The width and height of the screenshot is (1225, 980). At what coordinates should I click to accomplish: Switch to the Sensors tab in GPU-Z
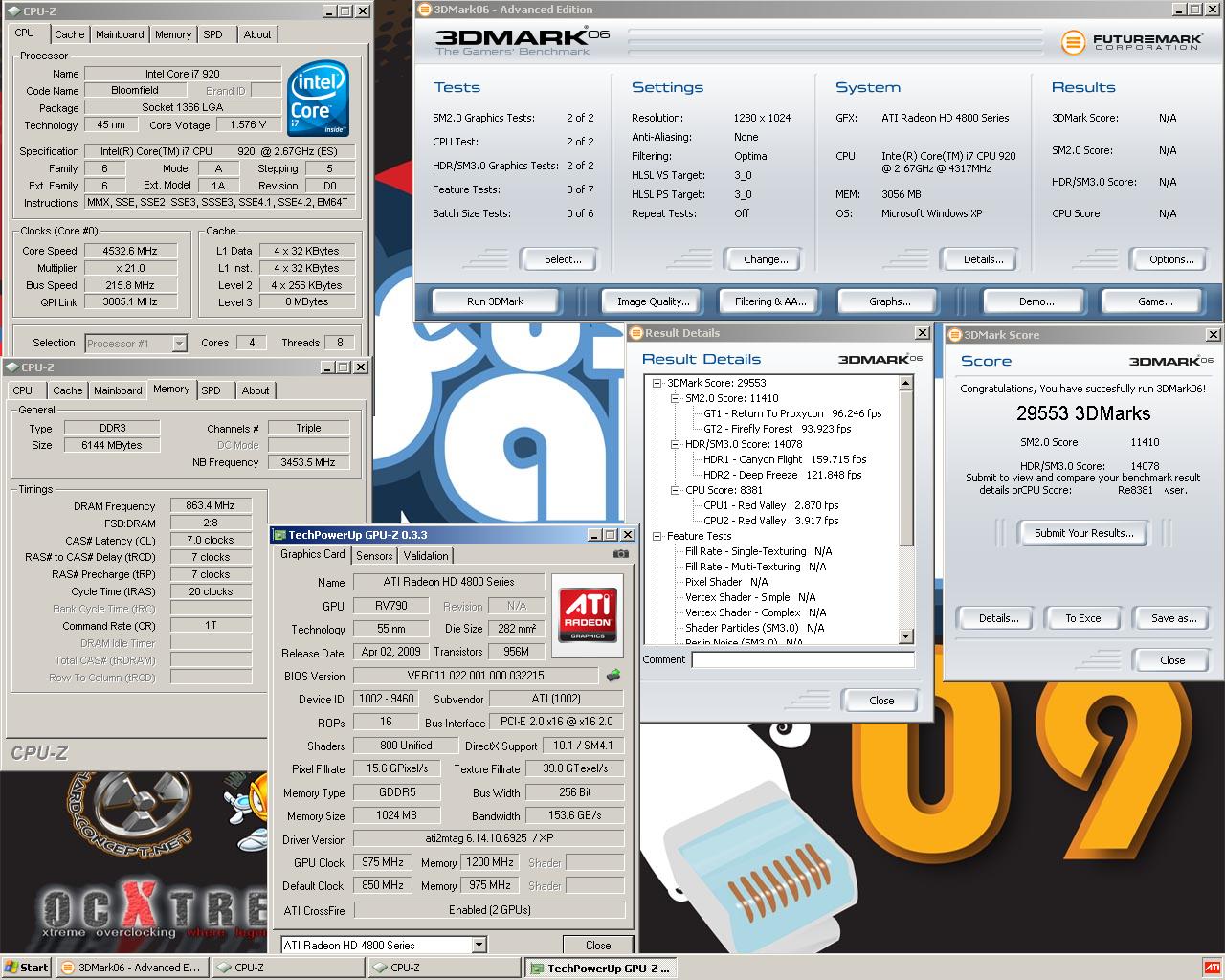(374, 556)
